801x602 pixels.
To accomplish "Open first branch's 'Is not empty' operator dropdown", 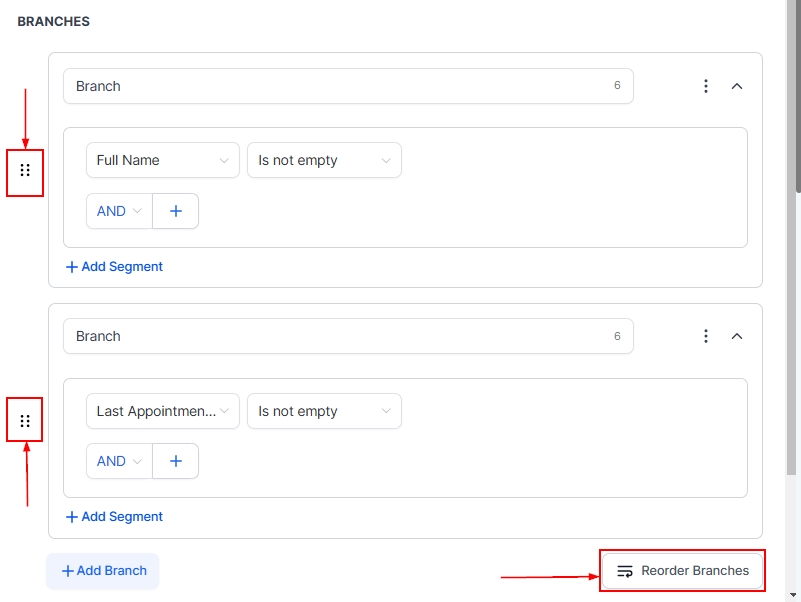I will point(324,160).
